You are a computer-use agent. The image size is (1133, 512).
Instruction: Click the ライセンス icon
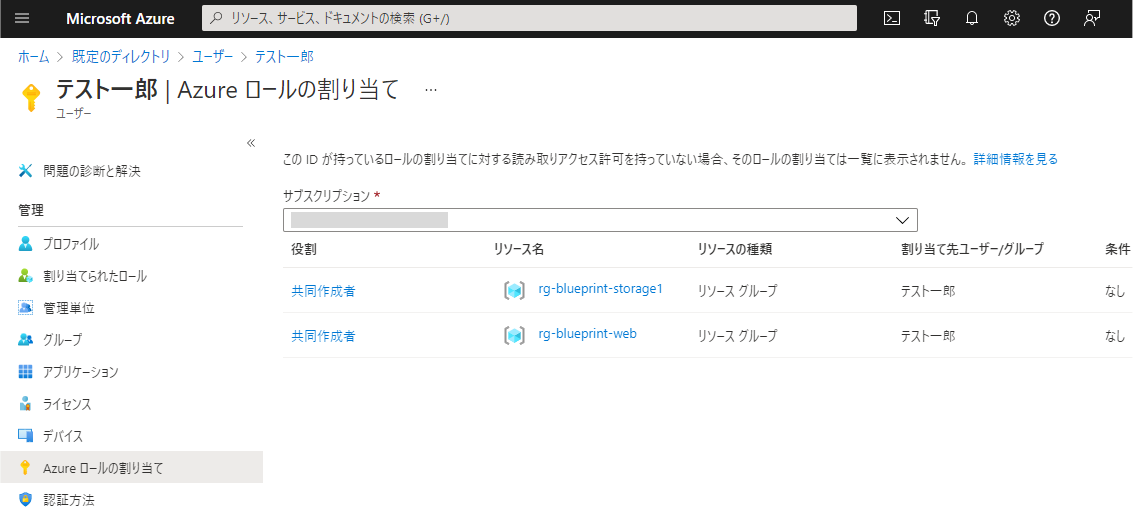click(x=26, y=404)
